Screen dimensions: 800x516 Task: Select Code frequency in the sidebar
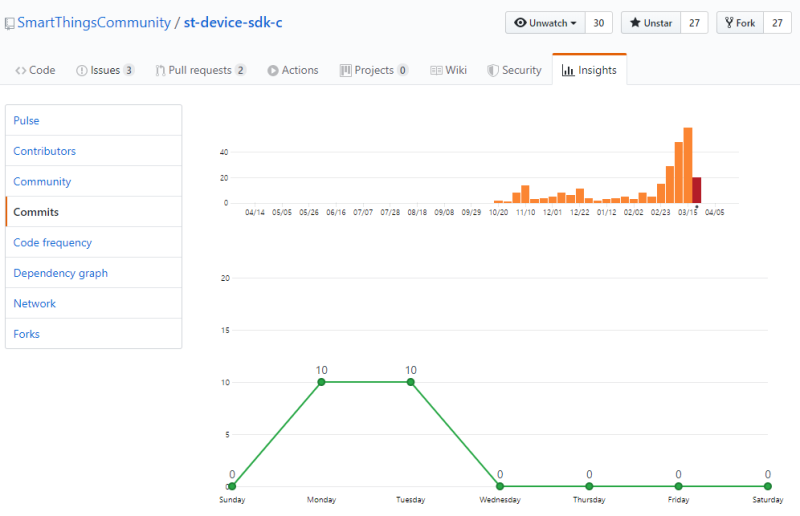(x=93, y=242)
